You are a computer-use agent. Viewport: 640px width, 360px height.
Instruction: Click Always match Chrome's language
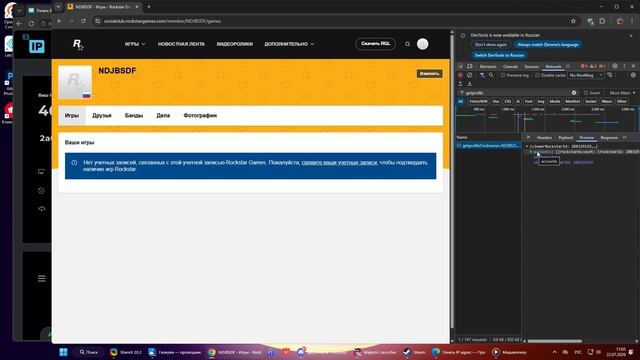pyautogui.click(x=548, y=44)
